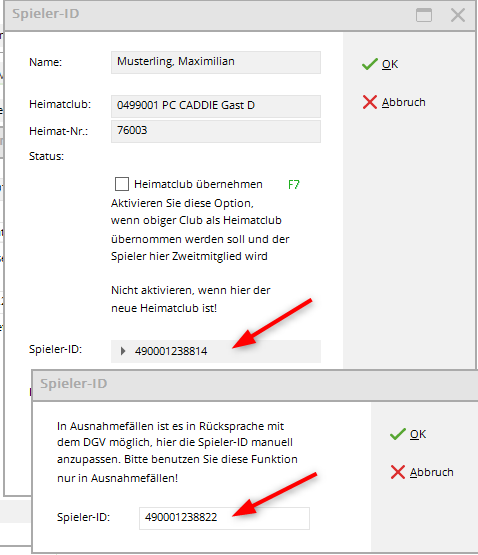Focus the Spieler-ID input containing 490001238822
The image size is (478, 555).
point(224,518)
